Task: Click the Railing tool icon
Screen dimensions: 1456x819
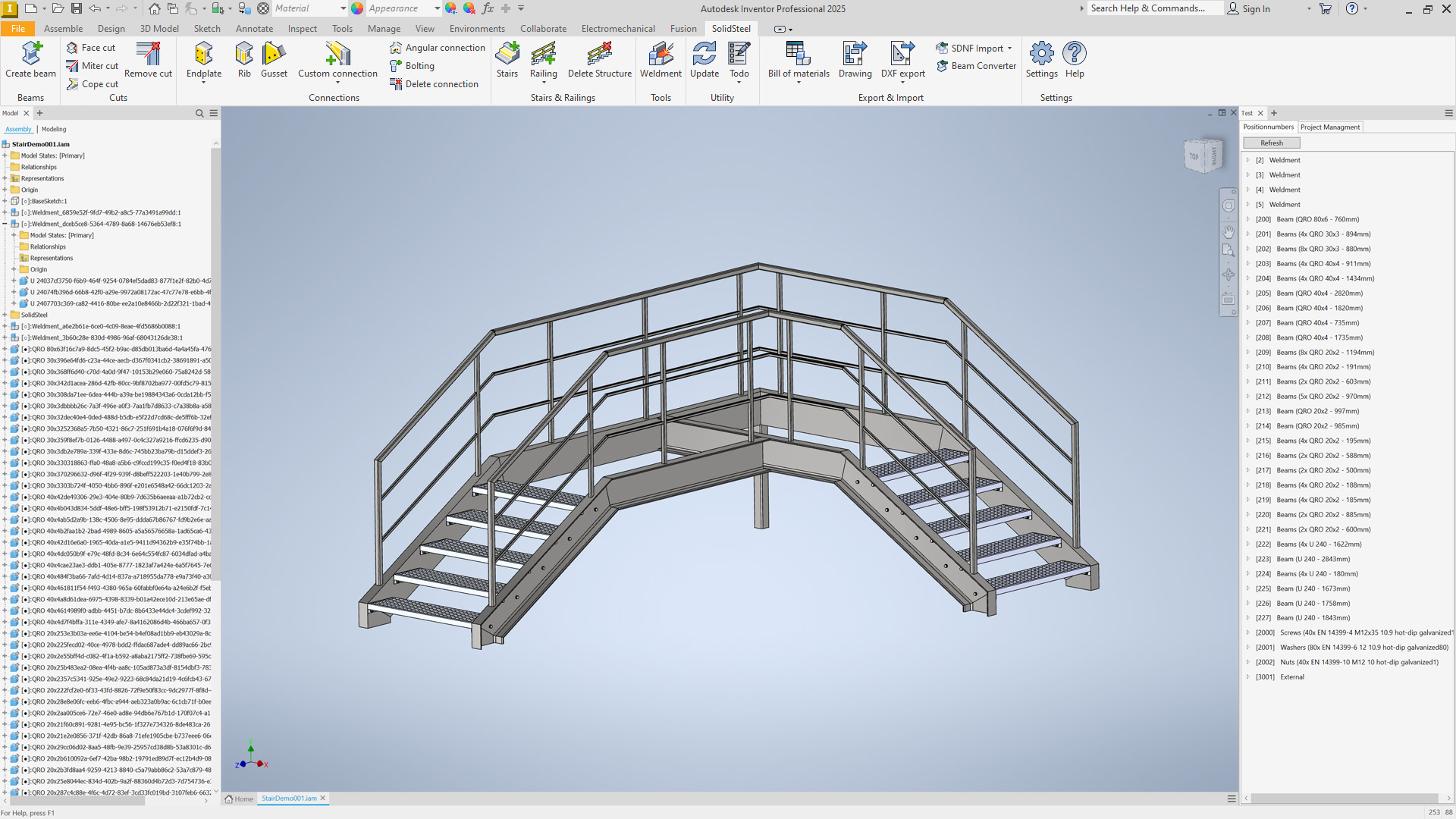Action: tap(543, 54)
